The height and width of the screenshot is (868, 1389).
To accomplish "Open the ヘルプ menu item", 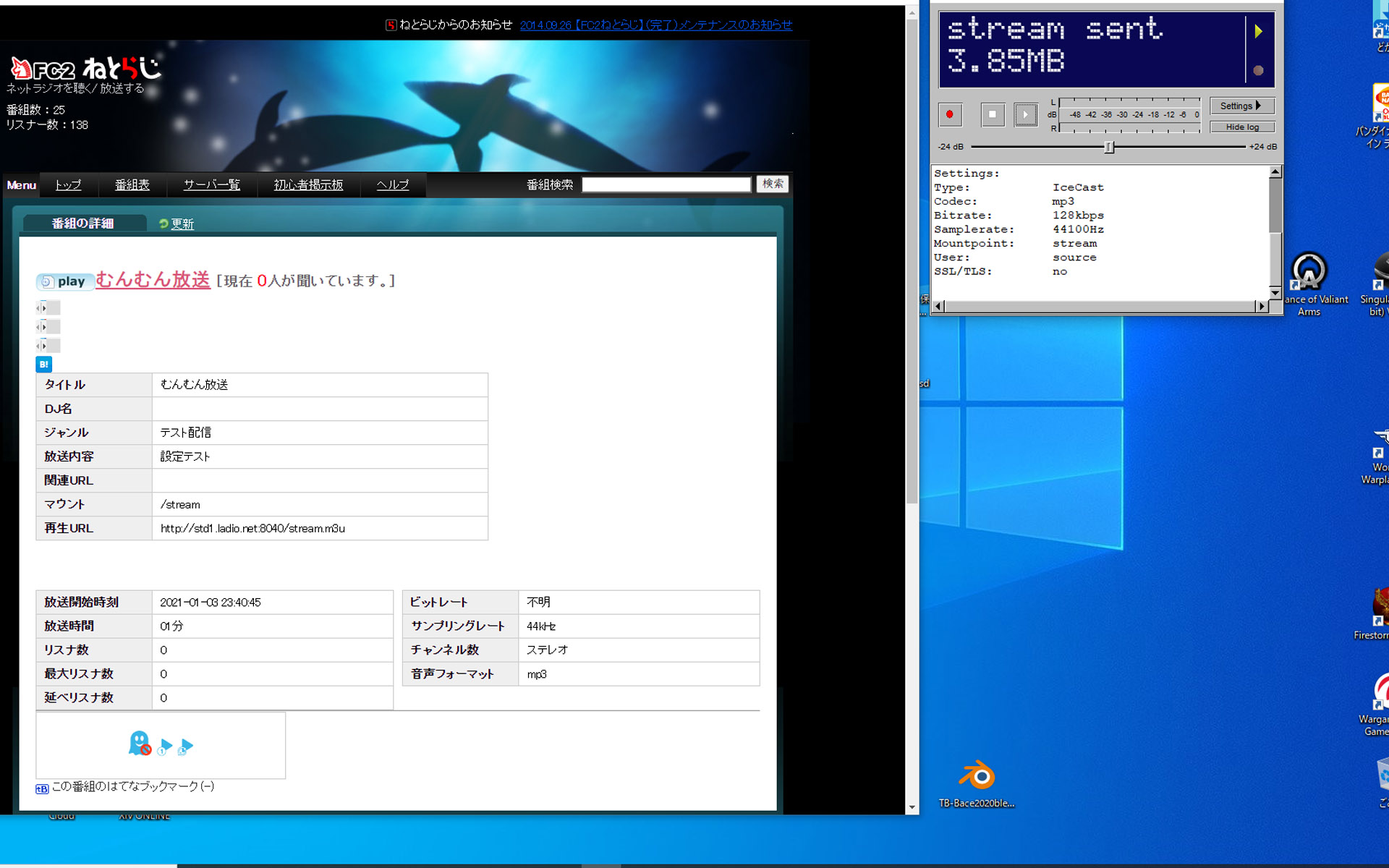I will (x=393, y=184).
